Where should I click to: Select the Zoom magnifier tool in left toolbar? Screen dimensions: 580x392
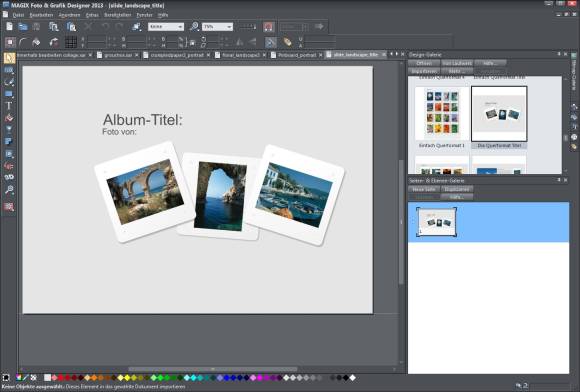[x=9, y=190]
